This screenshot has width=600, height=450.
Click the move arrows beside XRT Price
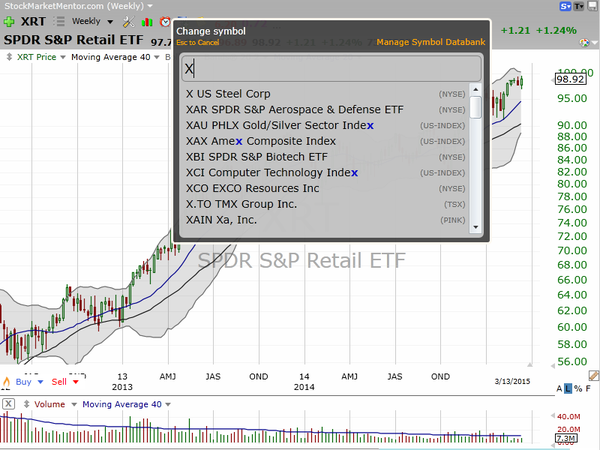[9, 57]
